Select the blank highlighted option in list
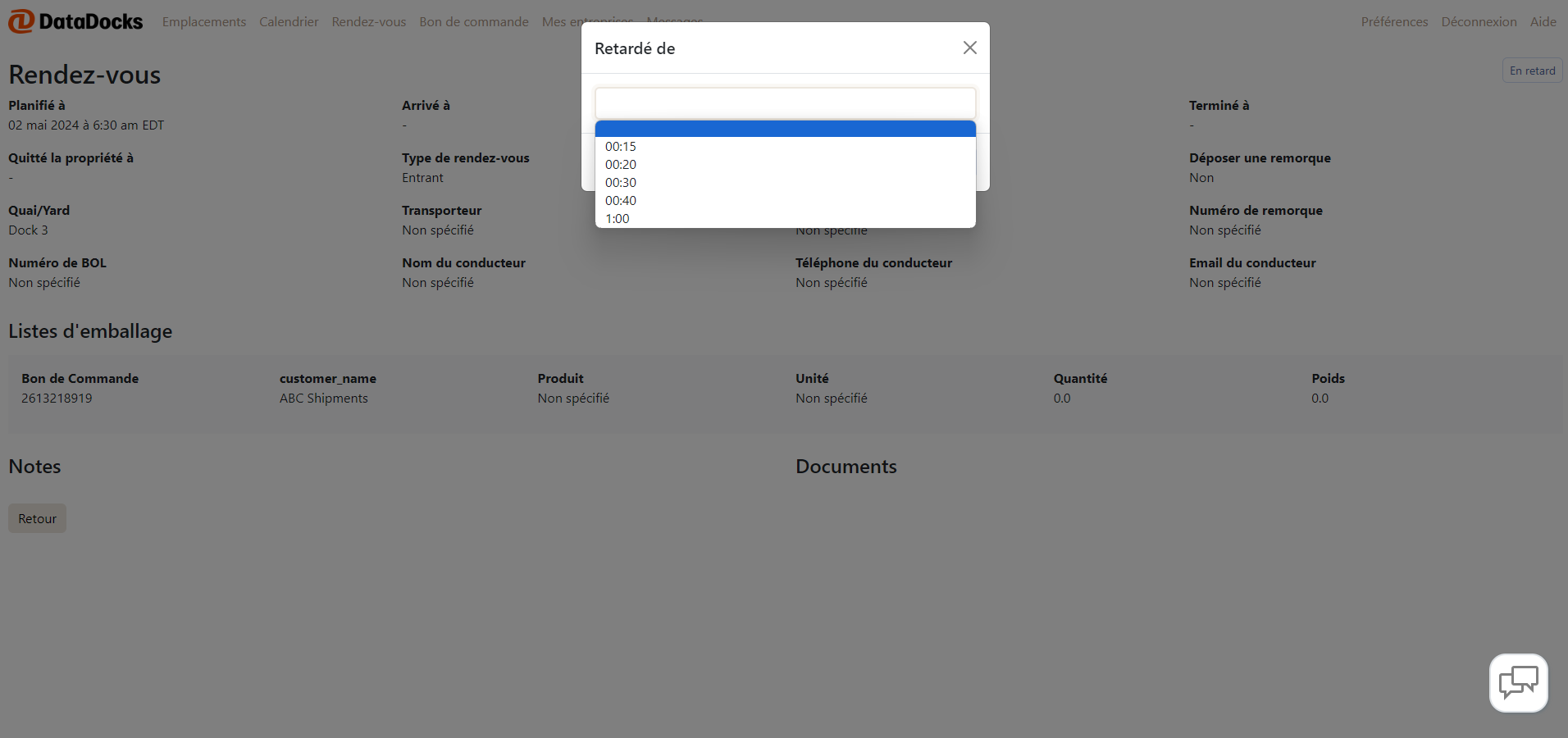The width and height of the screenshot is (1568, 738). pyautogui.click(x=785, y=129)
